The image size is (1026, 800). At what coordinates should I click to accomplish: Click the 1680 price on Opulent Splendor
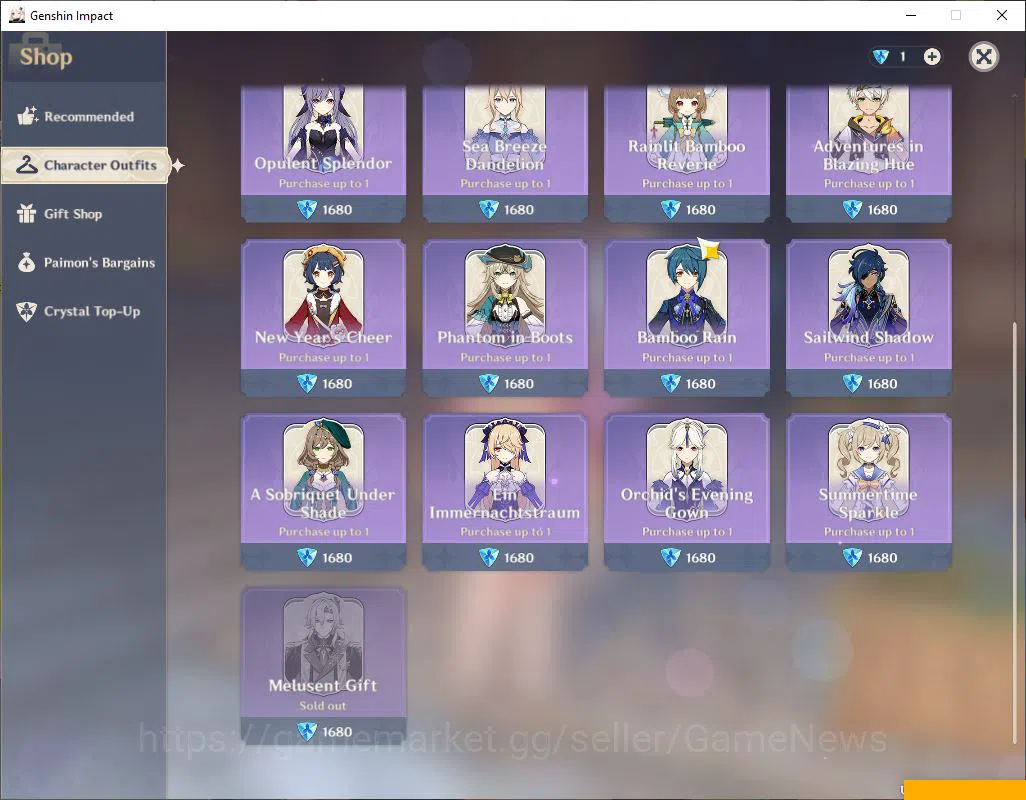[x=337, y=210]
